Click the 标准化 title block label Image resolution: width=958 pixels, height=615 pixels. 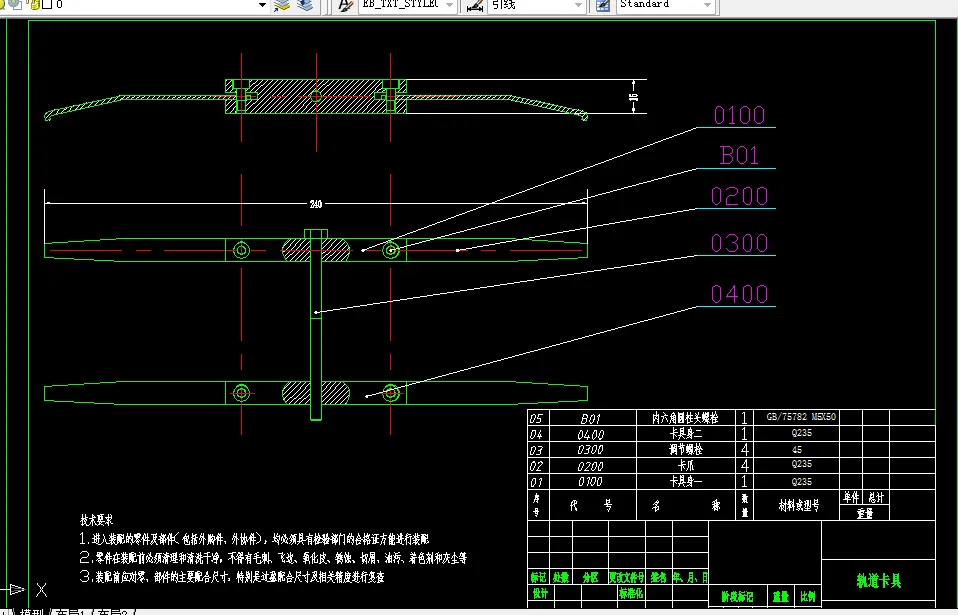click(631, 593)
